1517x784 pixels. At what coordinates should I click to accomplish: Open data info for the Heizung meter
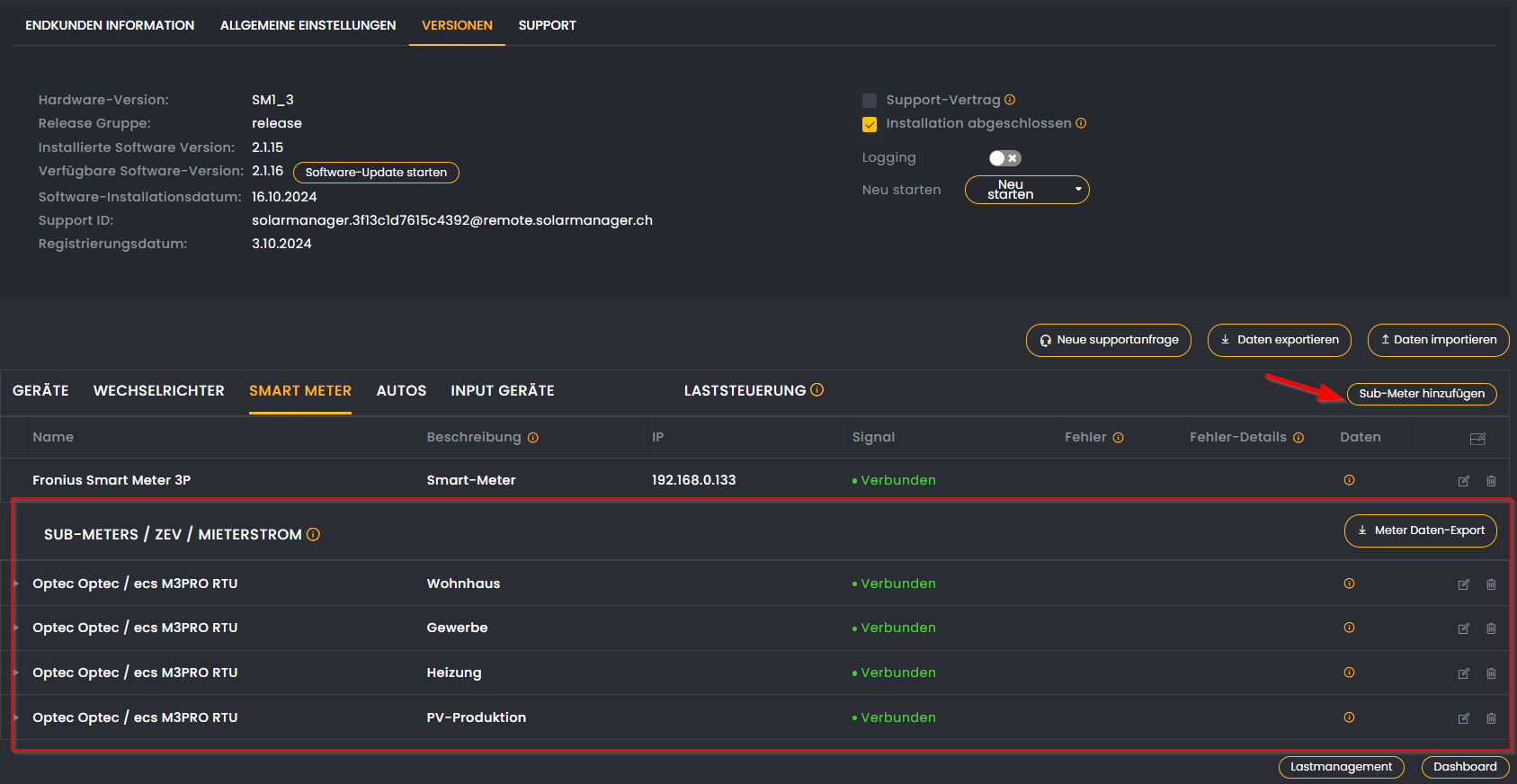1349,673
